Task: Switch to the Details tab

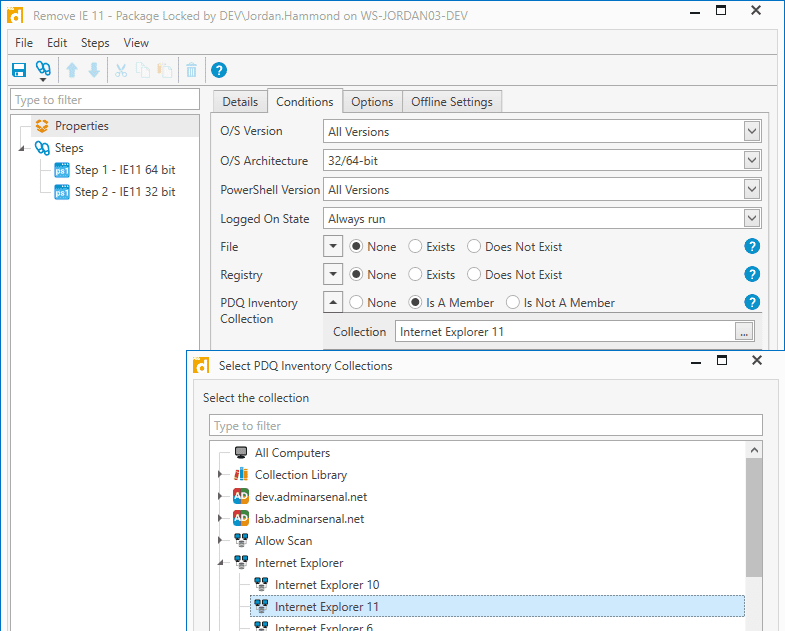Action: pyautogui.click(x=240, y=102)
